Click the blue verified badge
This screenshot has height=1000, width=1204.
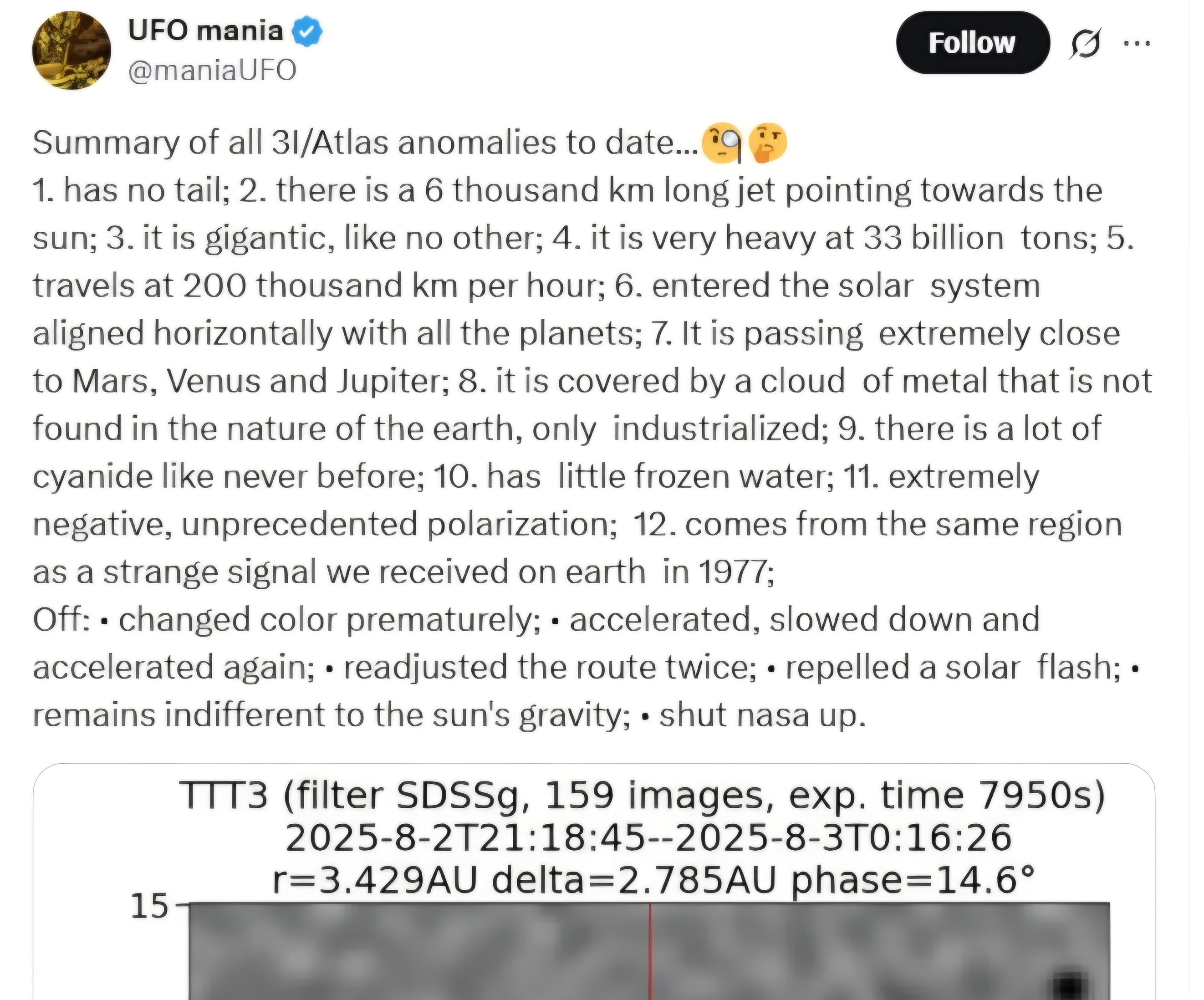point(307,31)
